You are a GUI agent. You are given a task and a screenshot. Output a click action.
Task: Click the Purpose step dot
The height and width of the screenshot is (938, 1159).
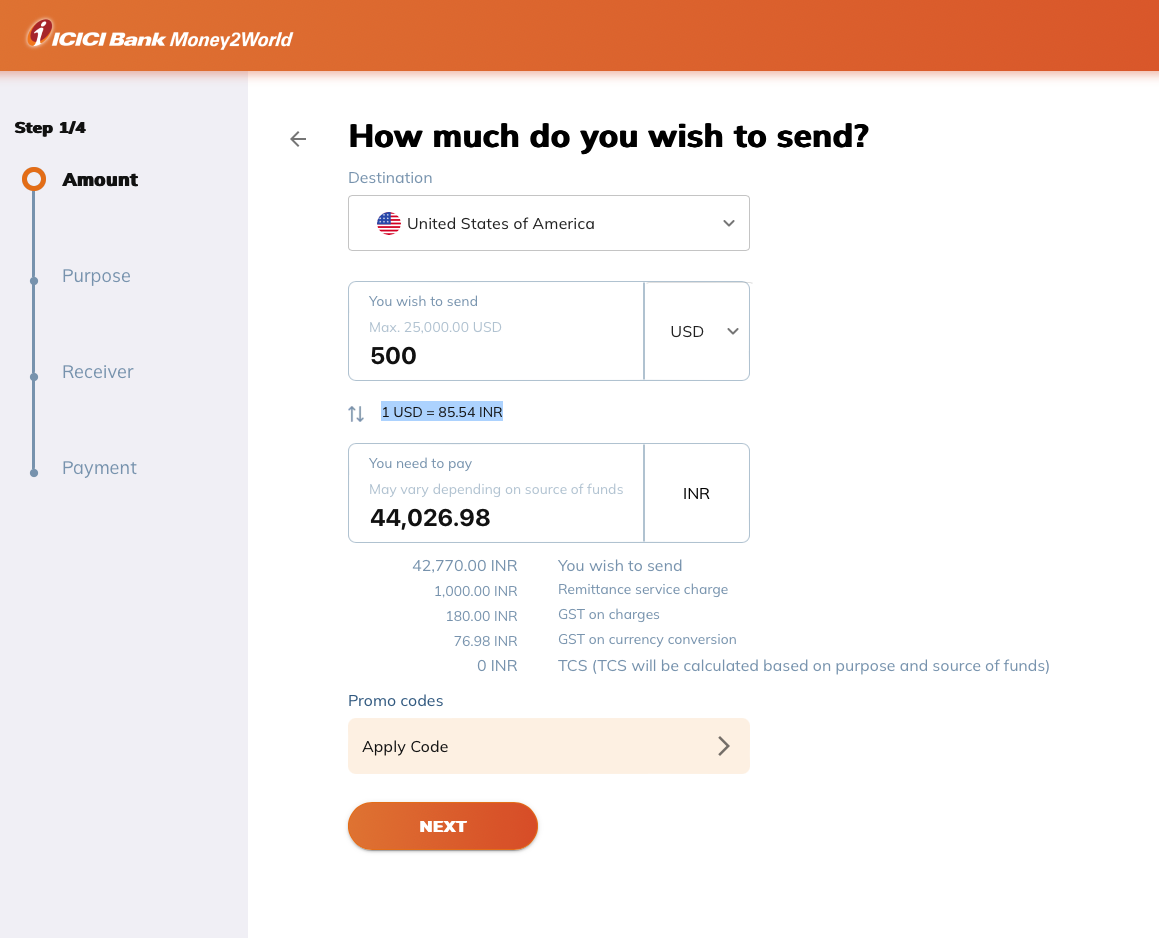tap(34, 281)
